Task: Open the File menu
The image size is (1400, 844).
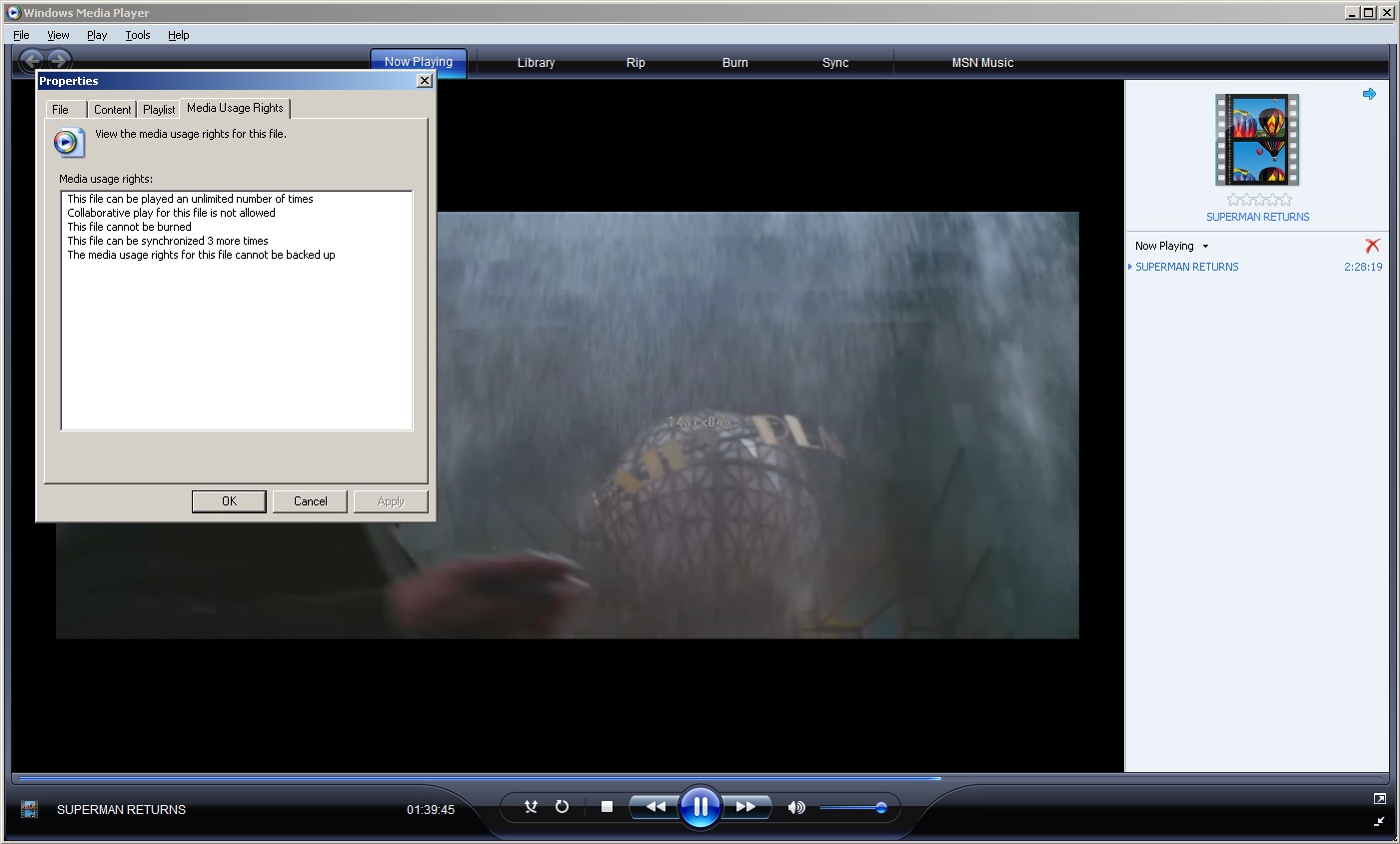Action: 21,35
